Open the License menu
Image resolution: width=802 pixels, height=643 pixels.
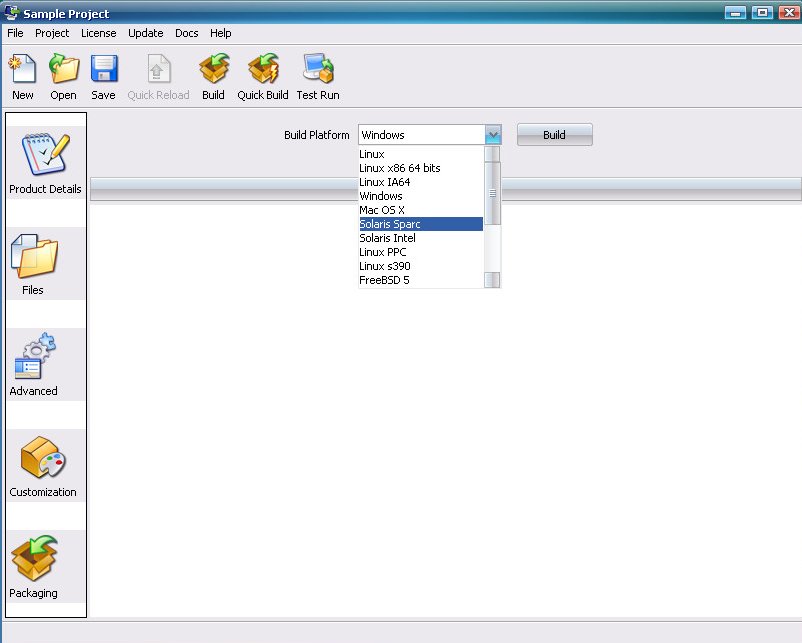pos(99,33)
